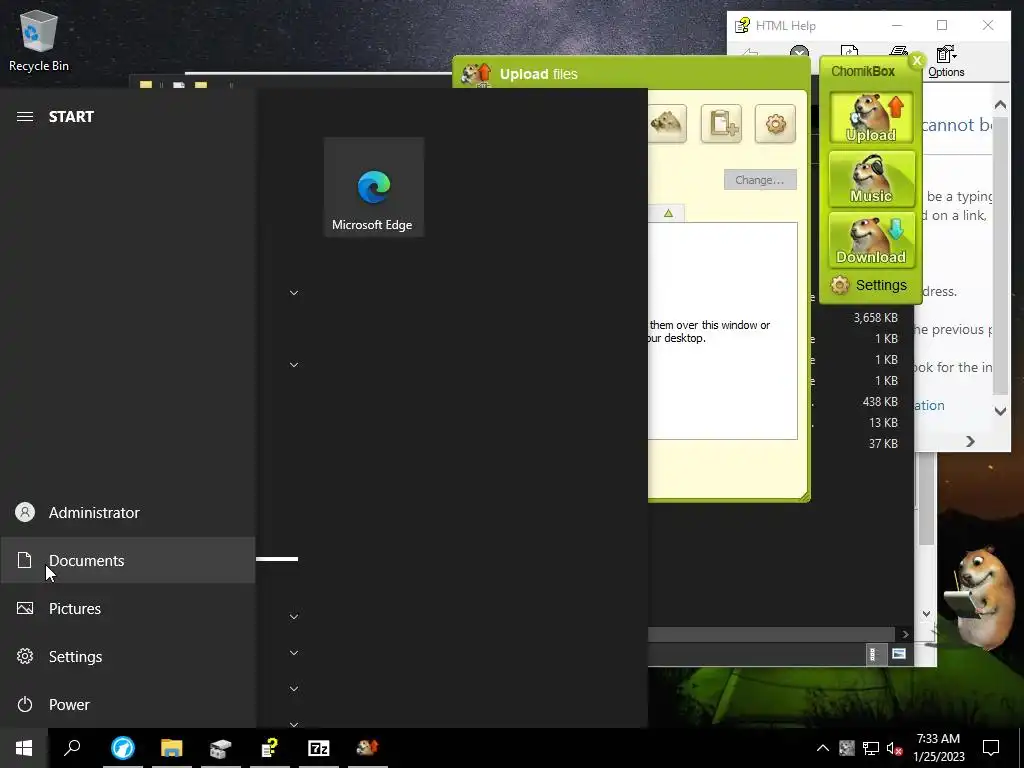The width and height of the screenshot is (1024, 768).
Task: Click the Refresh icon in HTML Help toolbar
Action: pyautogui.click(x=849, y=52)
